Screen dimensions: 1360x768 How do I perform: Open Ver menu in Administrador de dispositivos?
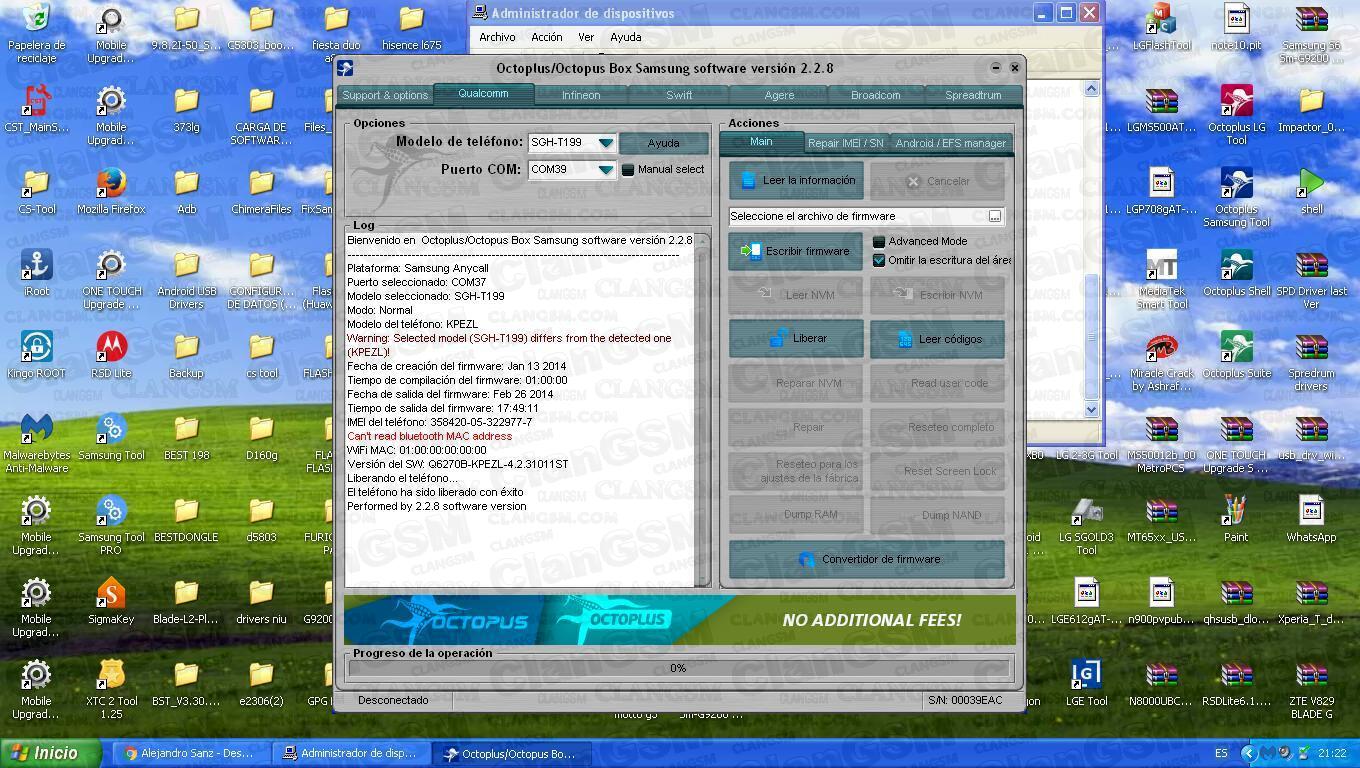tap(586, 37)
